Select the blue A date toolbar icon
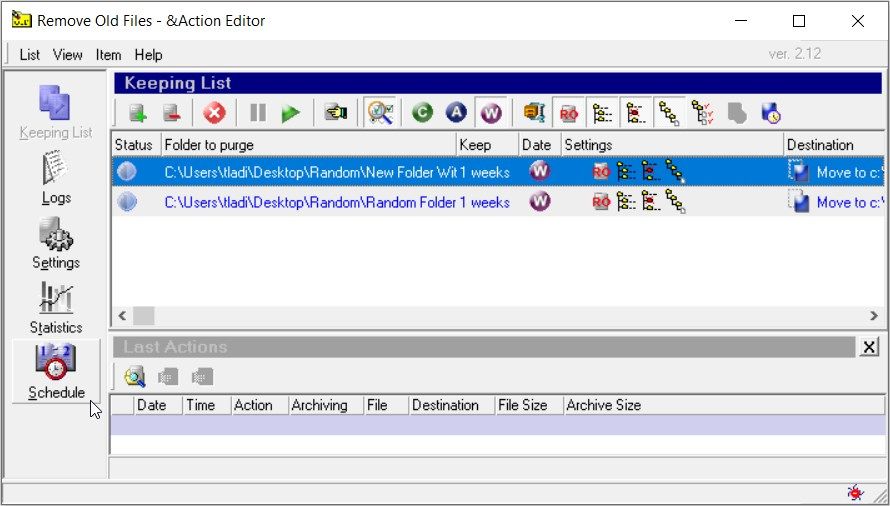The height and width of the screenshot is (506, 890). pos(456,112)
